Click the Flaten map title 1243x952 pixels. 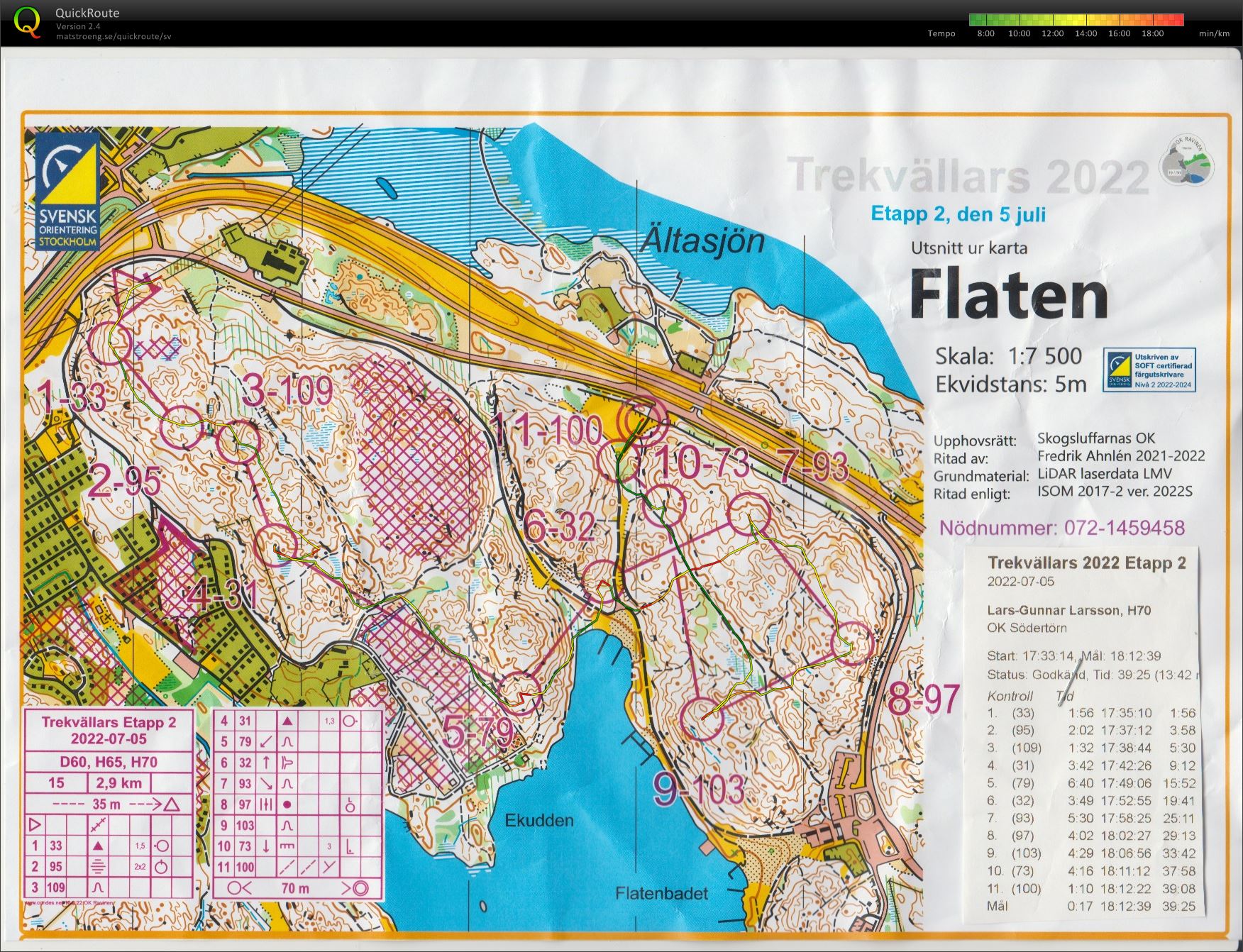[x=1009, y=295]
